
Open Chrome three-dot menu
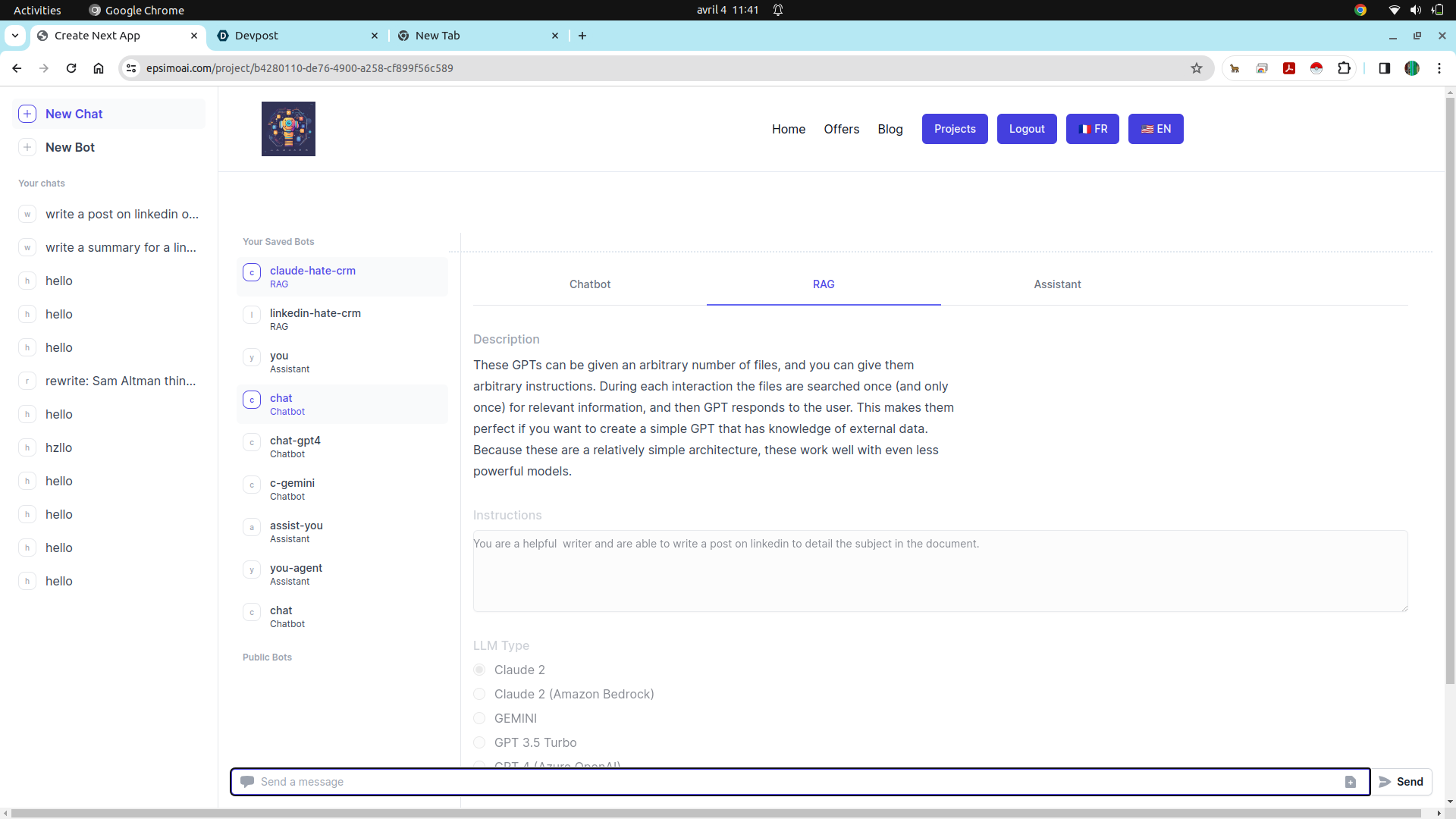pyautogui.click(x=1439, y=68)
